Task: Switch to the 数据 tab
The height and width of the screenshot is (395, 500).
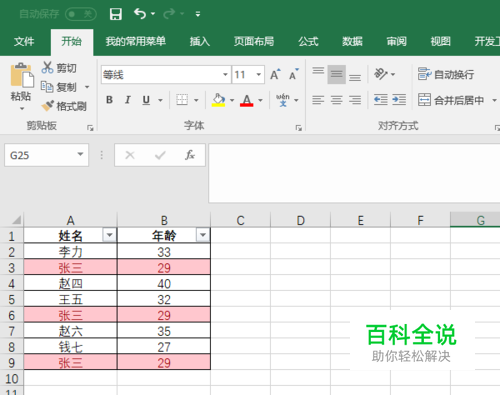Action: 352,41
